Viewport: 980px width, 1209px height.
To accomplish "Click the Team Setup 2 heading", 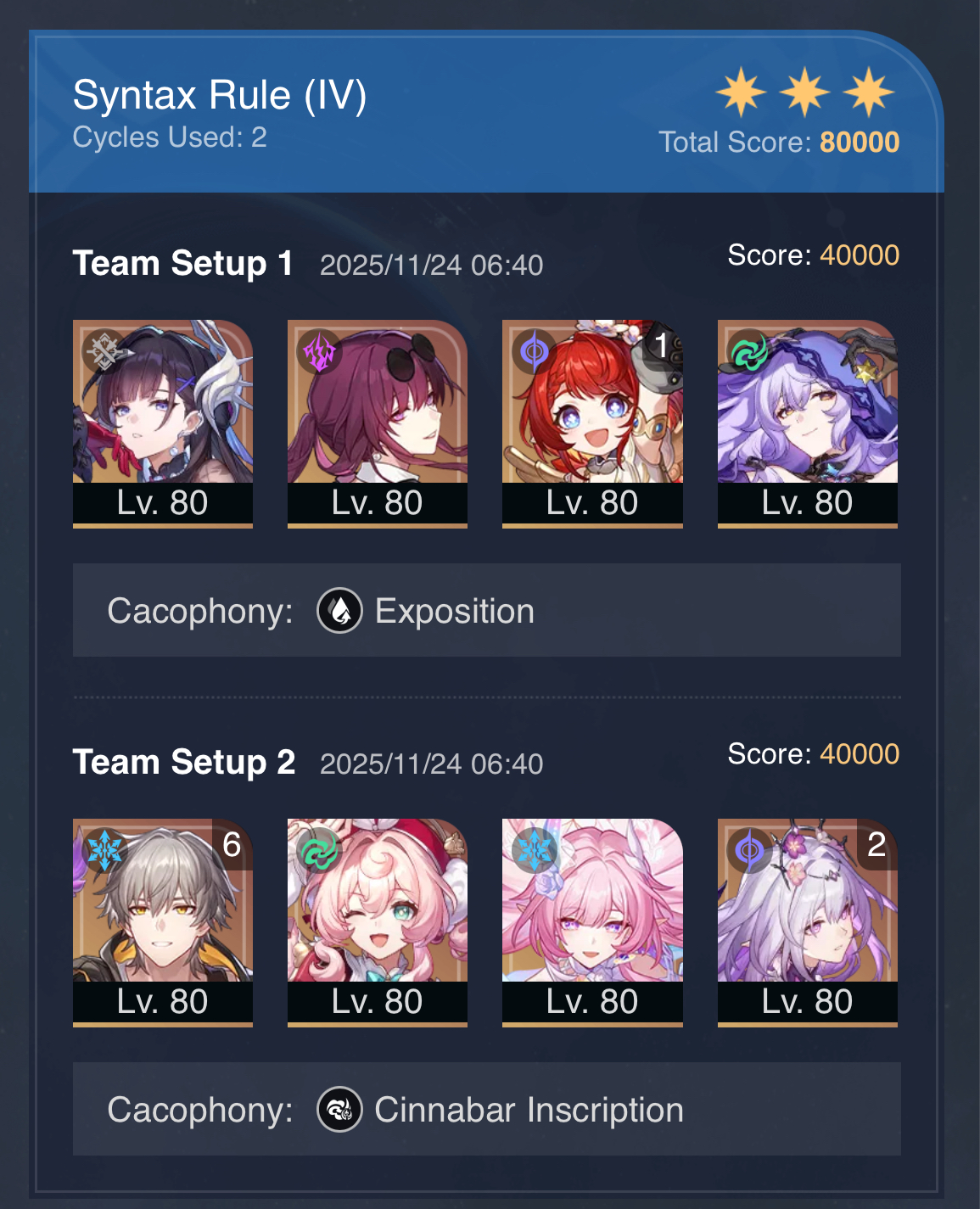I will click(184, 762).
